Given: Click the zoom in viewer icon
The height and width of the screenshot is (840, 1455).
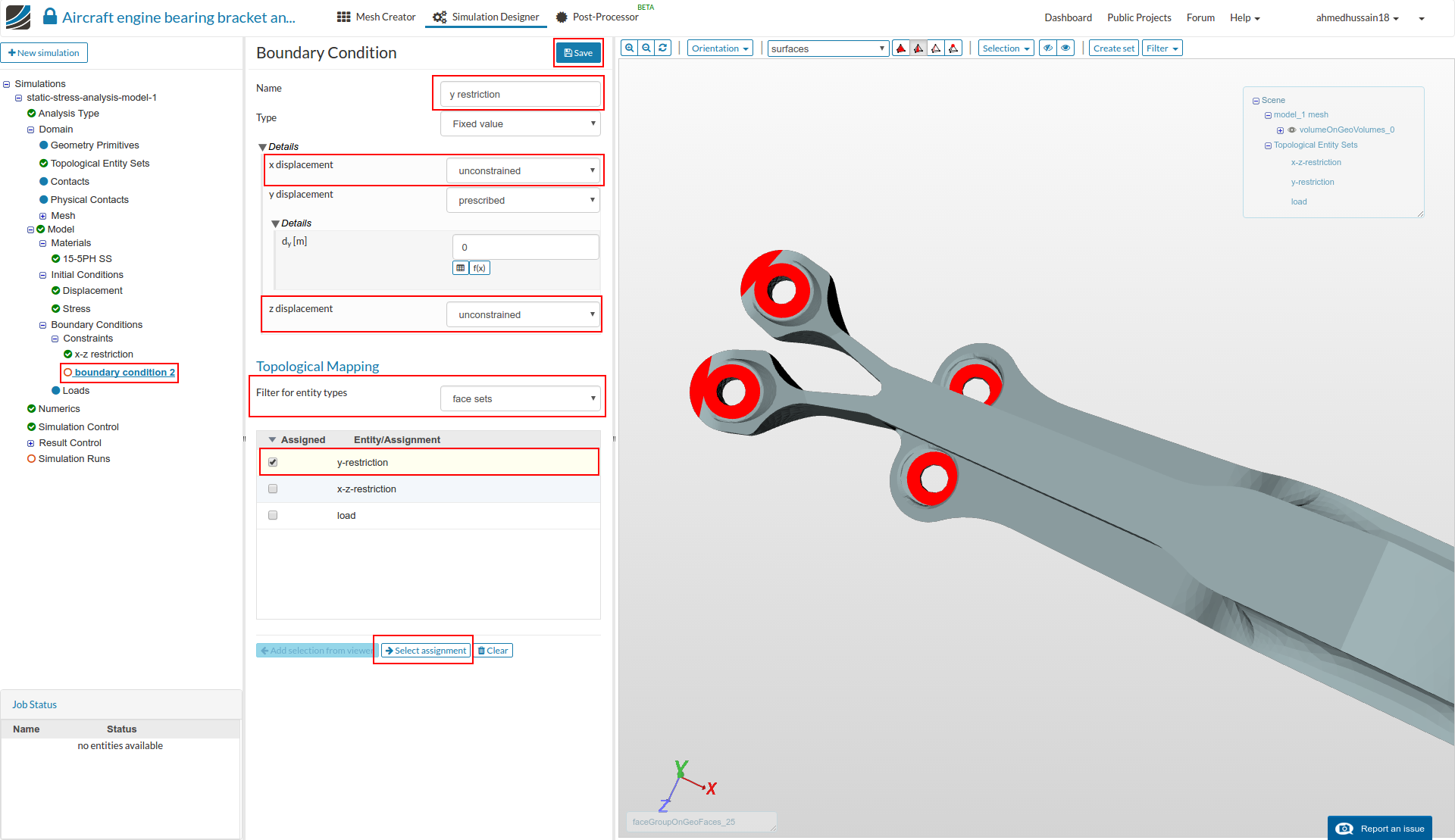Looking at the screenshot, I should pyautogui.click(x=630, y=48).
